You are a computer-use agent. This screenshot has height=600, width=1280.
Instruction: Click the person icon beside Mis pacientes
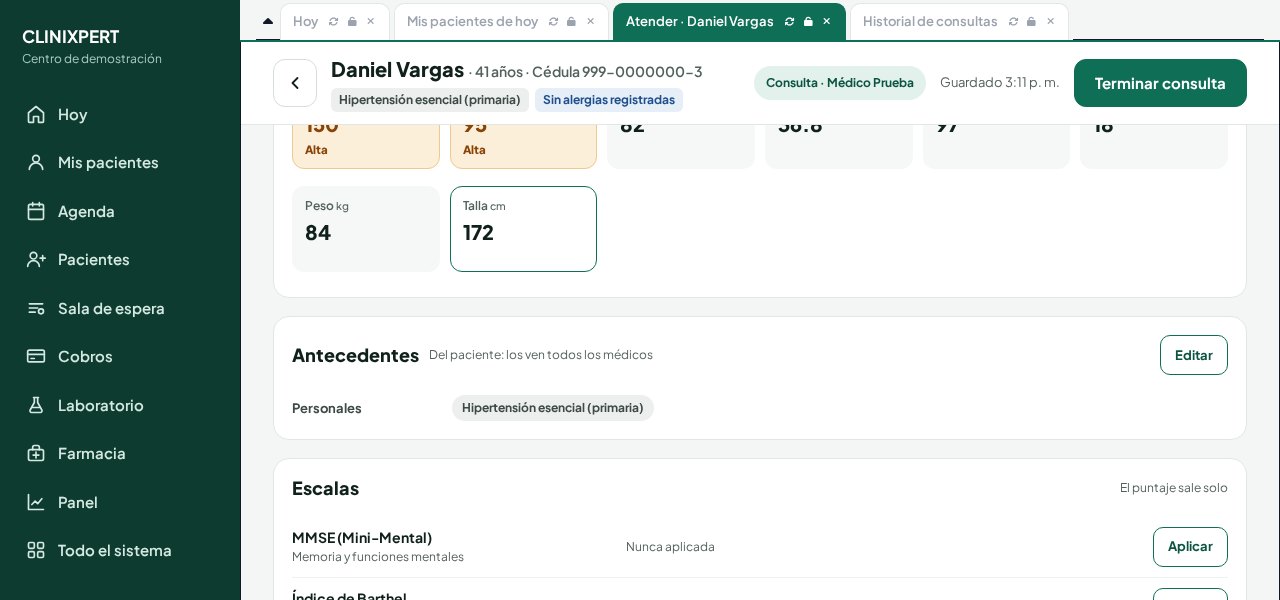[x=36, y=162]
